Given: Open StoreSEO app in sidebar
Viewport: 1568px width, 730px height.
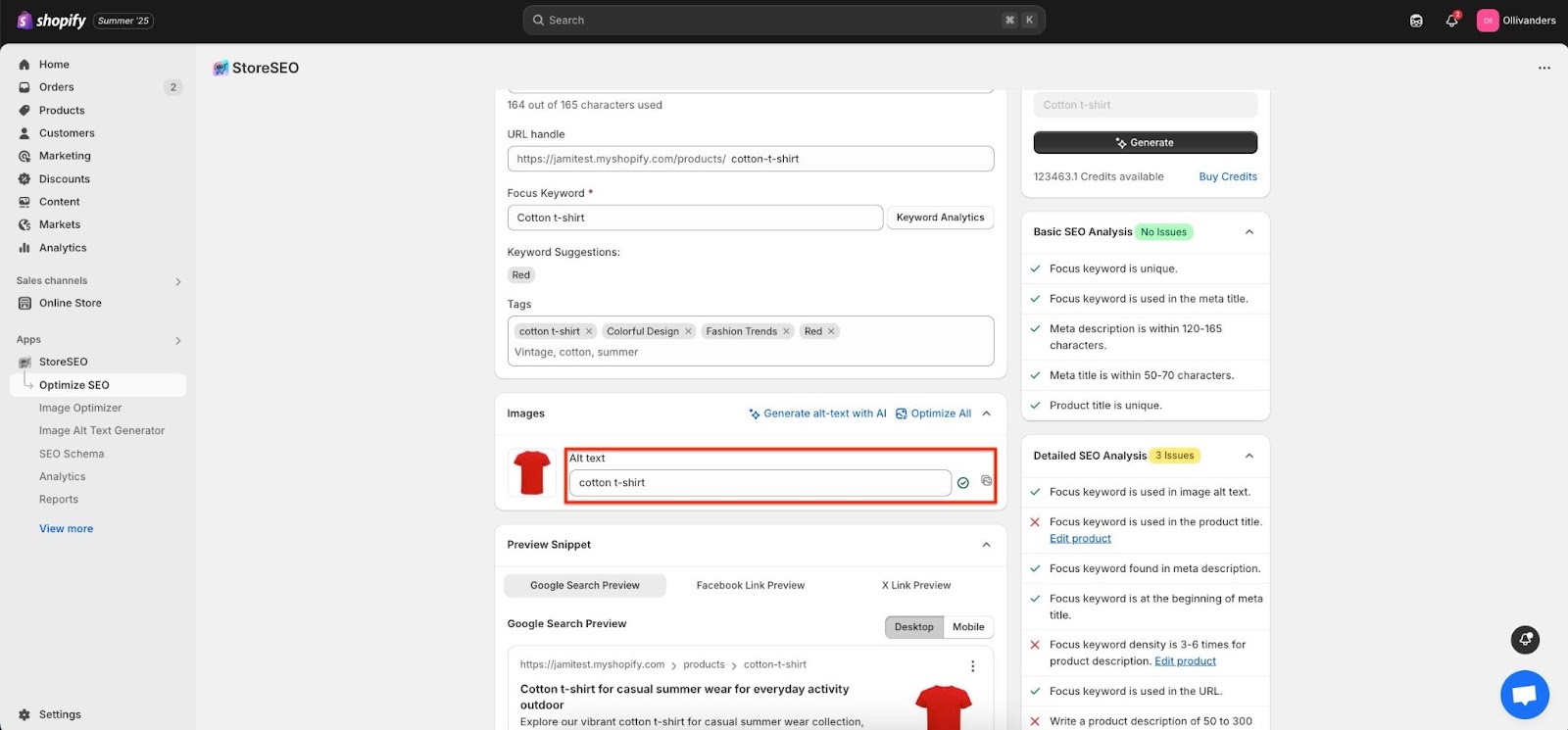Looking at the screenshot, I should (x=64, y=363).
